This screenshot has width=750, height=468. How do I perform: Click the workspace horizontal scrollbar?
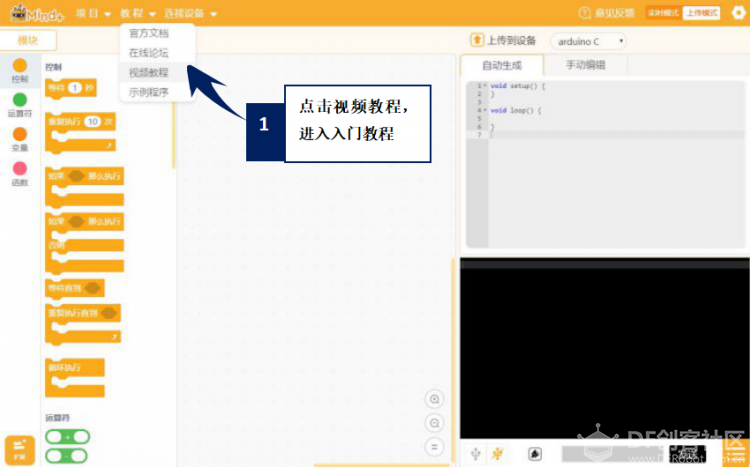click(x=383, y=465)
